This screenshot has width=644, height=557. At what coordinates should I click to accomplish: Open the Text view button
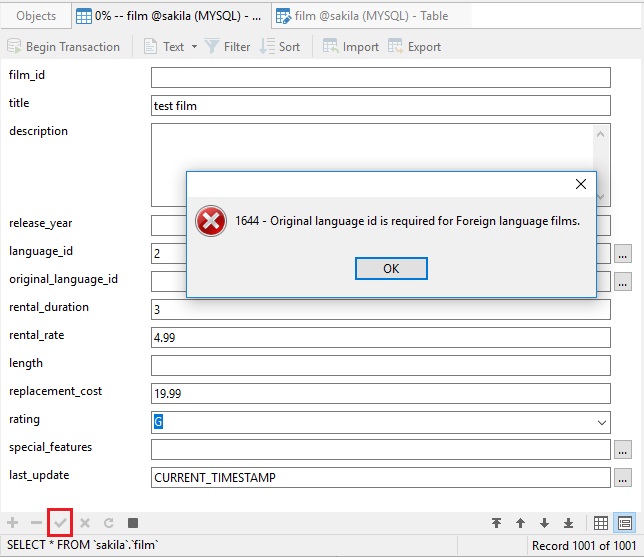pyautogui.click(x=164, y=47)
